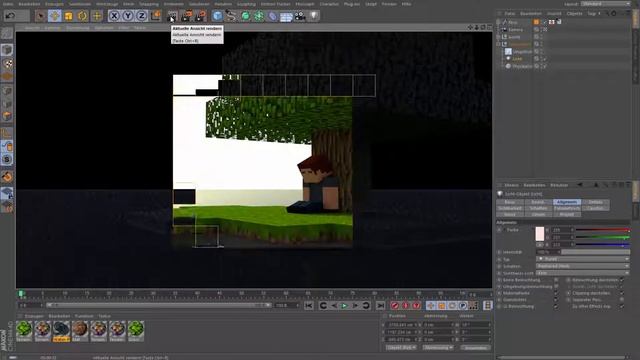Click the Intensität slider bar
Viewport: 640px width, 360px height.
click(x=596, y=252)
